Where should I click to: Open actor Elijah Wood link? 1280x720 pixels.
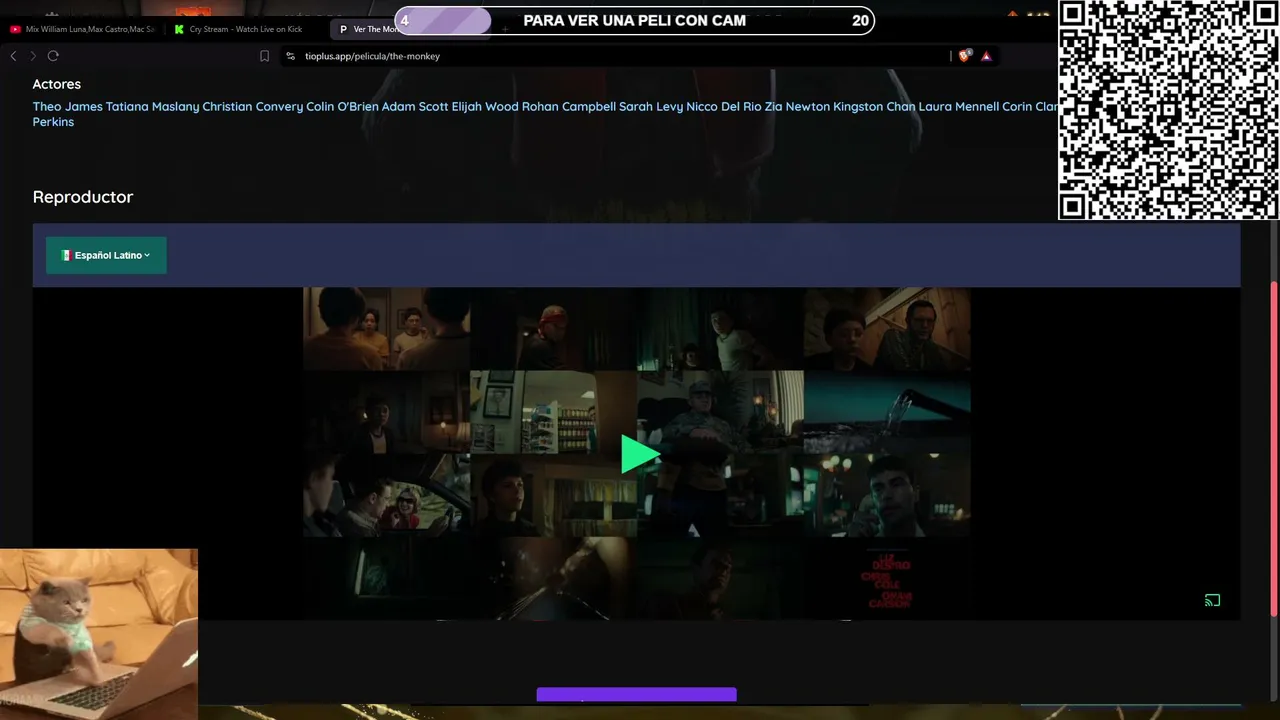pyautogui.click(x=485, y=106)
